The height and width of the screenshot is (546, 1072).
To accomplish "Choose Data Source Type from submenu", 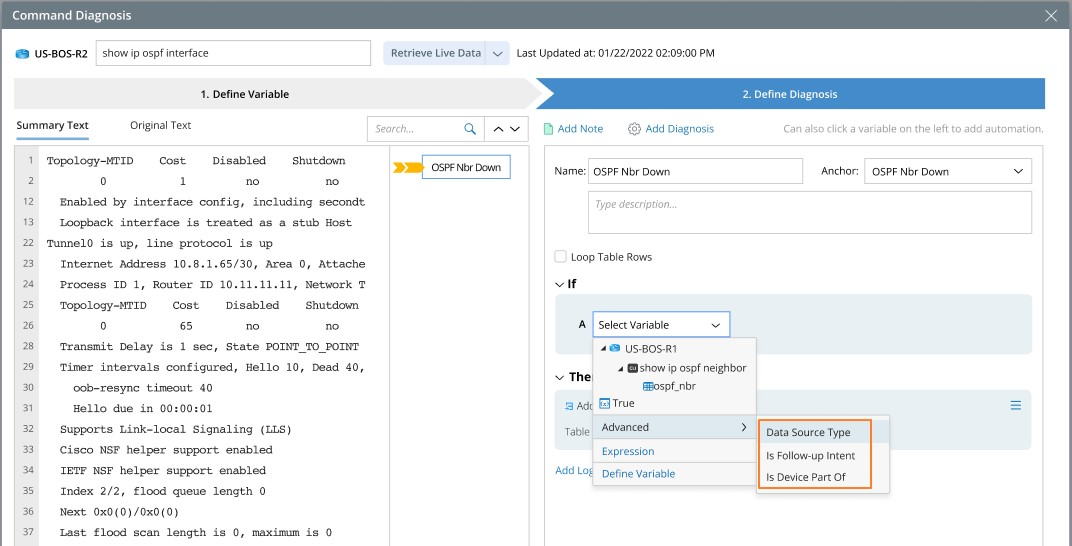I will click(808, 432).
